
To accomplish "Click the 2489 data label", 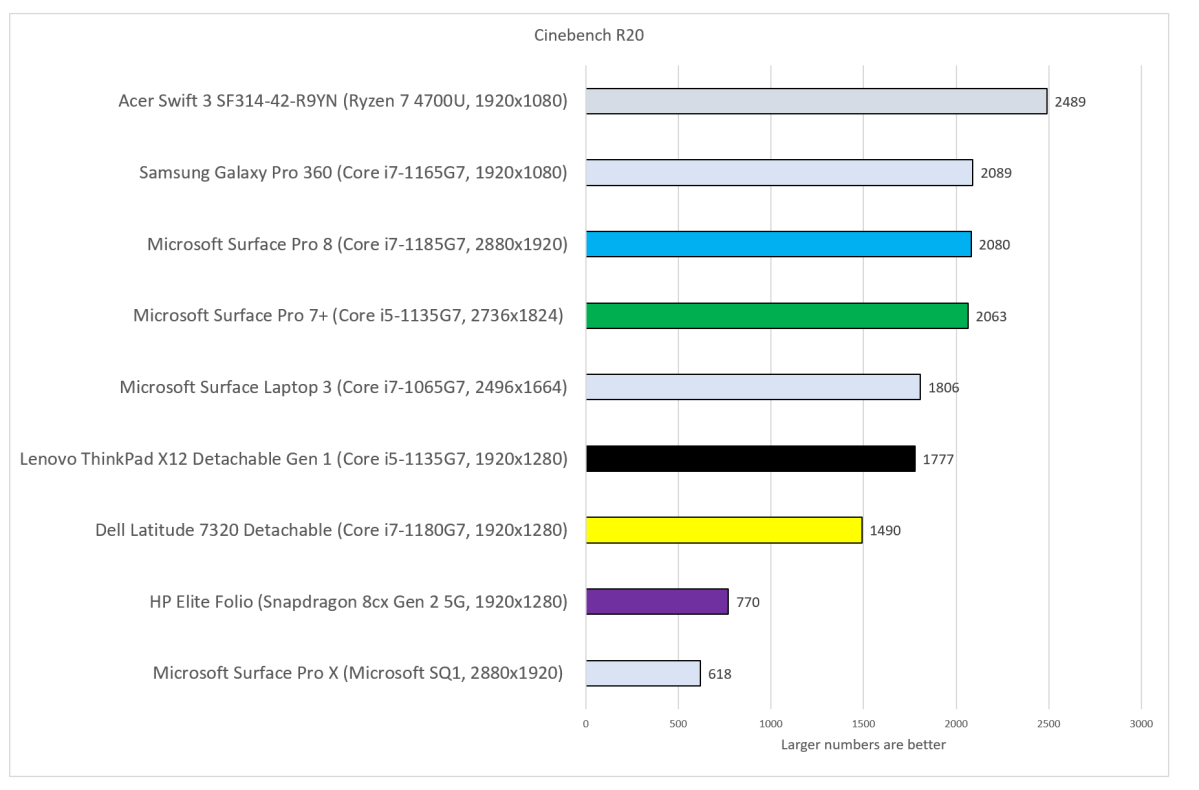I will (1070, 102).
